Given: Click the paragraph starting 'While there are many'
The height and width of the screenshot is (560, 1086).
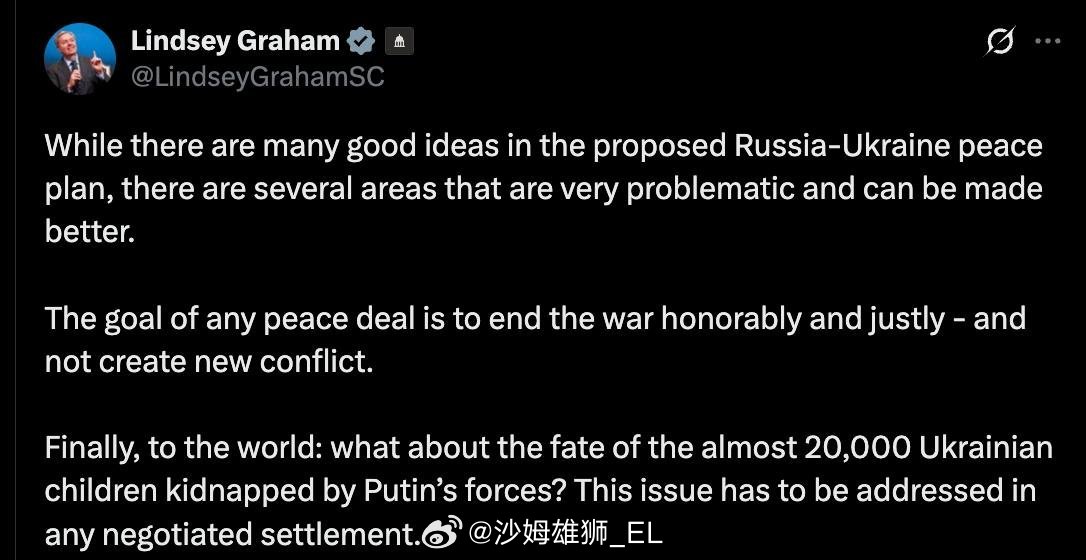Looking at the screenshot, I should point(543,188).
